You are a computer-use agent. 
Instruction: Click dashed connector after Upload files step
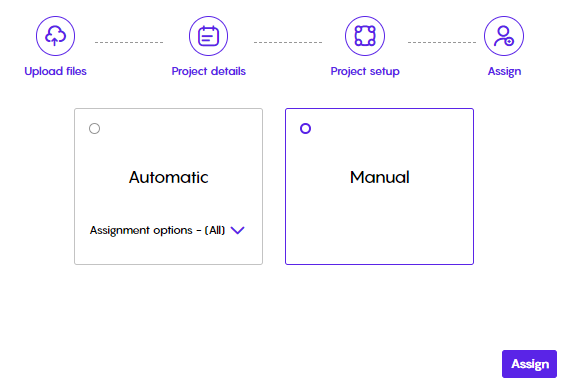point(129,43)
